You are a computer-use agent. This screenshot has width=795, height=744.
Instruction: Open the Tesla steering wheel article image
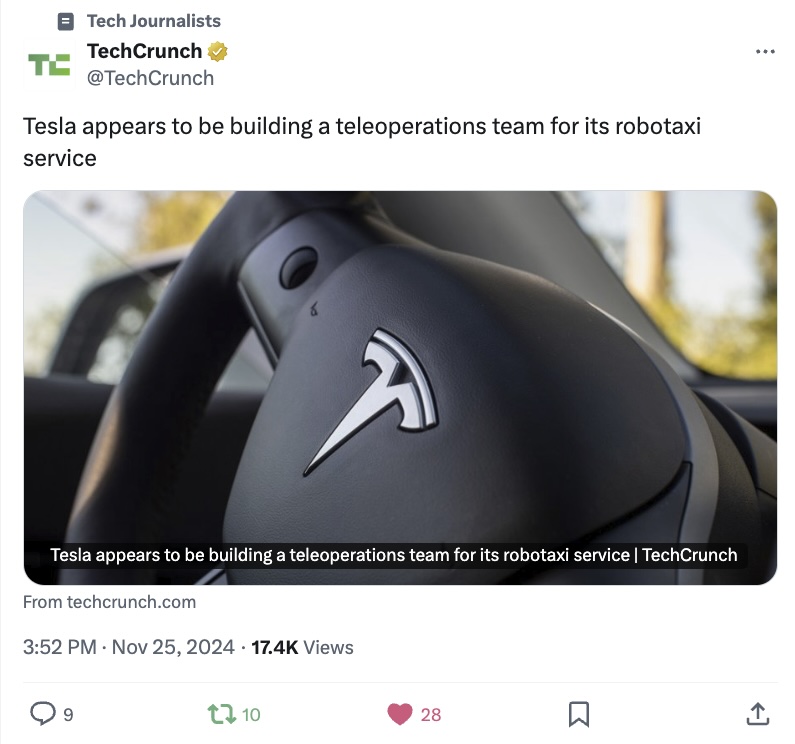coord(400,387)
